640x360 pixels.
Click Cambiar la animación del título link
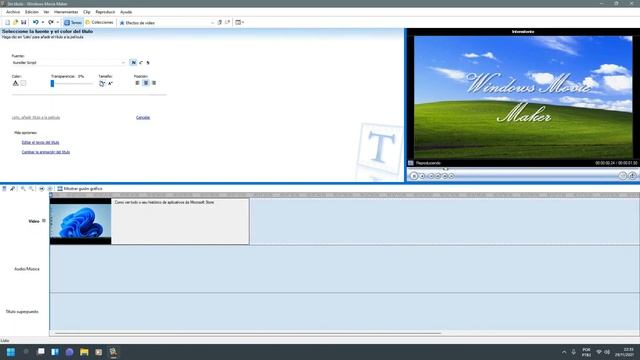click(x=46, y=152)
